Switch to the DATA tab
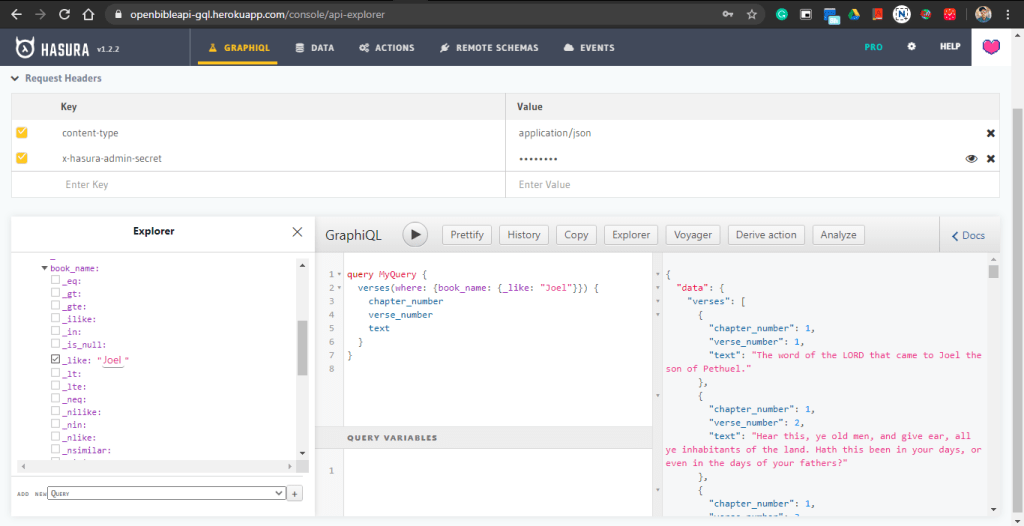Image resolution: width=1024 pixels, height=526 pixels. coord(315,48)
